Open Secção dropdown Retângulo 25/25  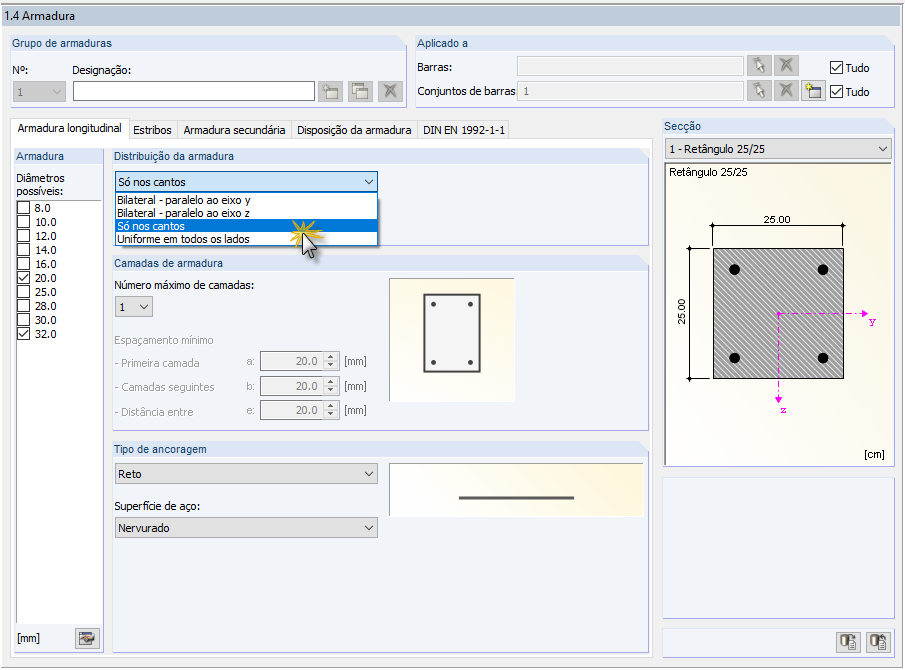[x=778, y=149]
